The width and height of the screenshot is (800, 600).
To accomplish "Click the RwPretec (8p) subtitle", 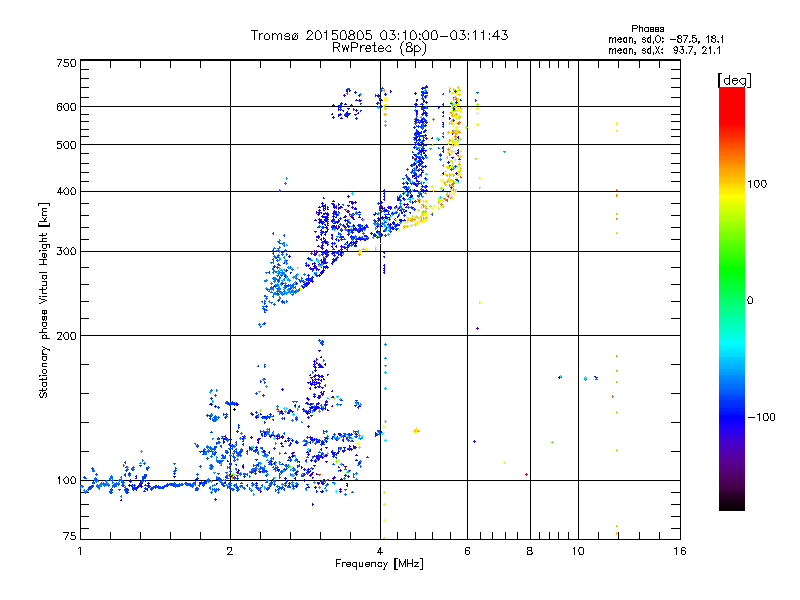I will 379,48.
